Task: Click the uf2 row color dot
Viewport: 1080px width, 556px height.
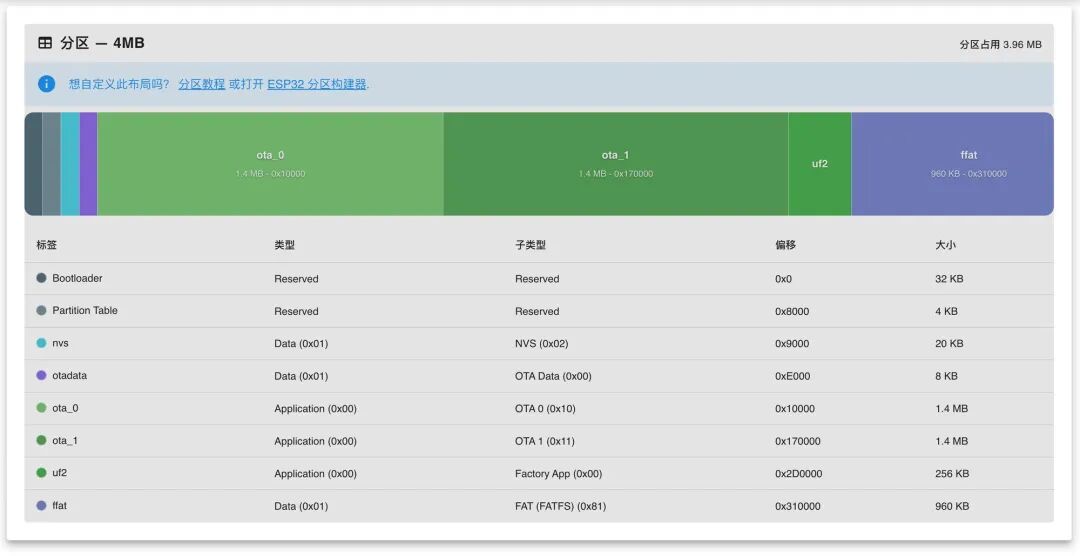Action: click(x=41, y=473)
